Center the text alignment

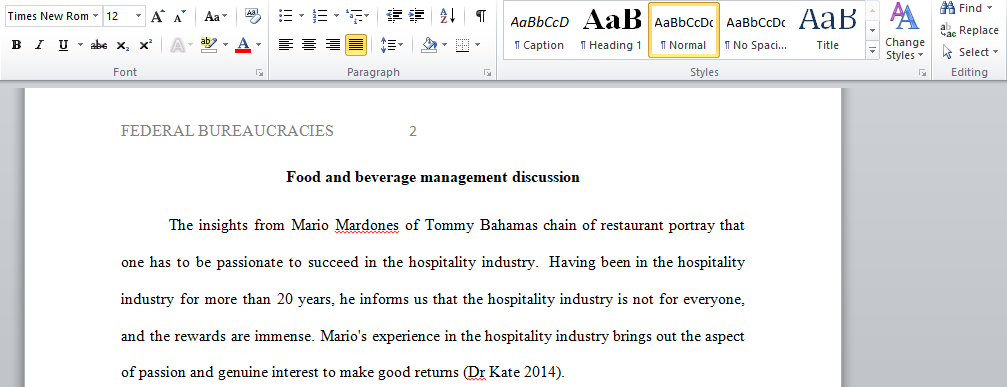pos(309,45)
